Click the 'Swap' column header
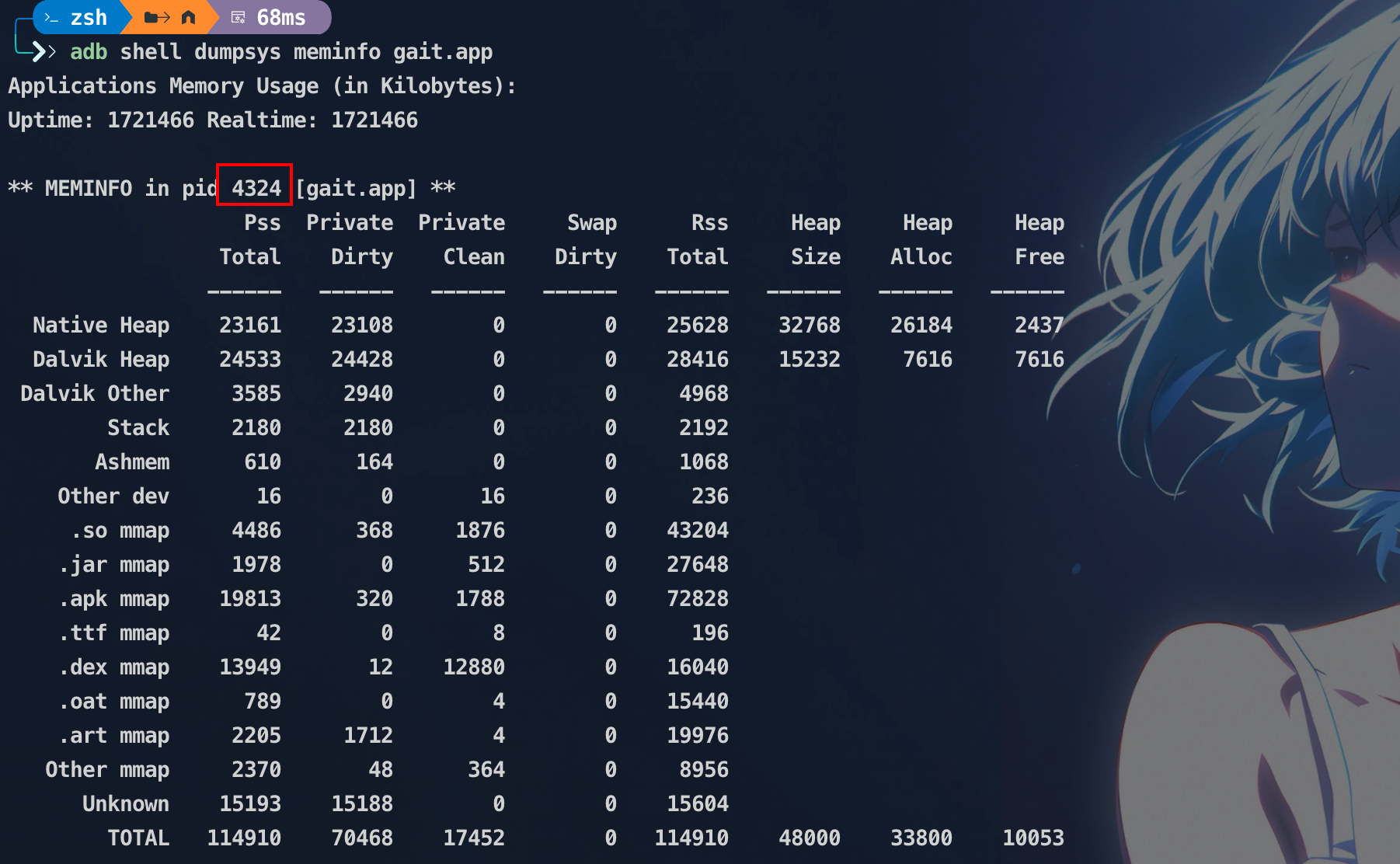Image resolution: width=1400 pixels, height=864 pixels. (592, 223)
